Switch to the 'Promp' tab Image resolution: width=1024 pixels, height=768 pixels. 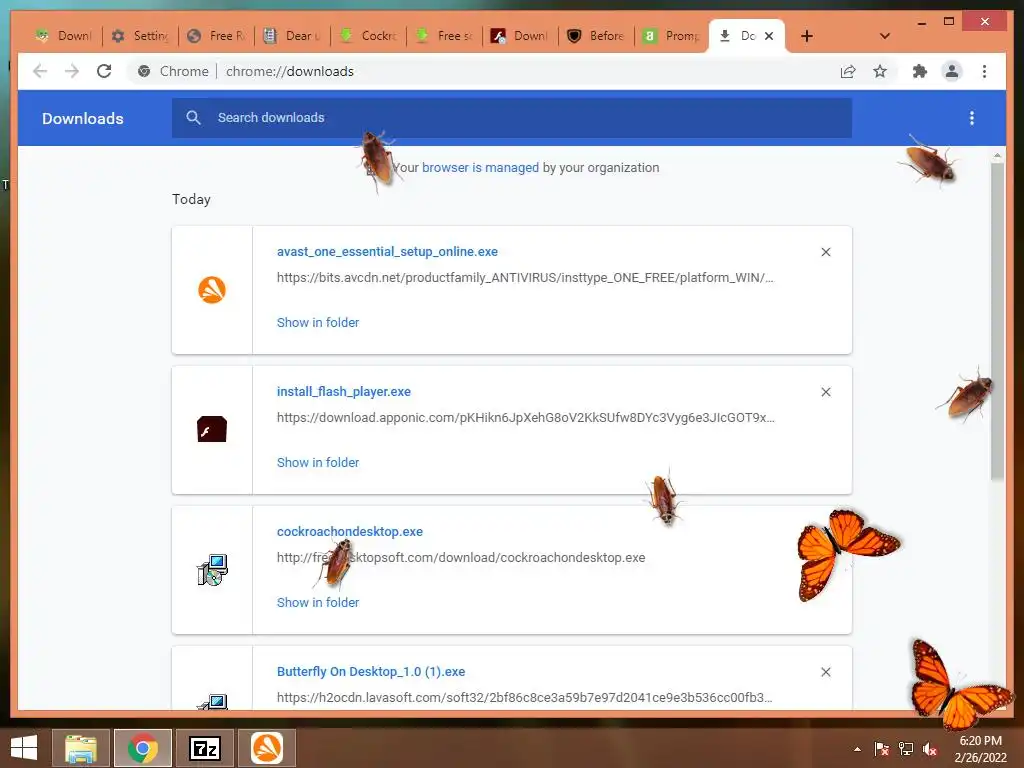672,36
